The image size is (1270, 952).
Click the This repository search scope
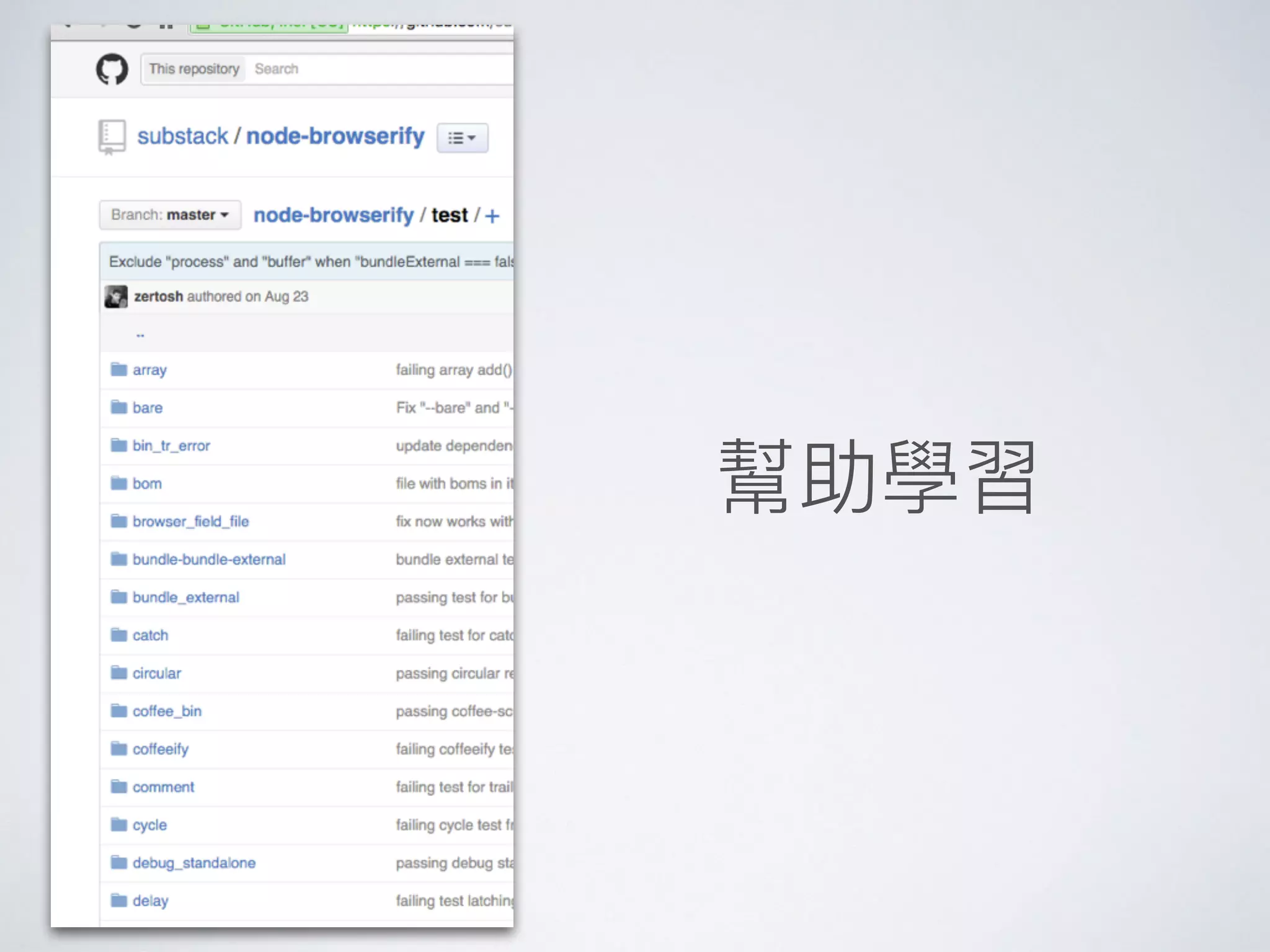coord(194,69)
